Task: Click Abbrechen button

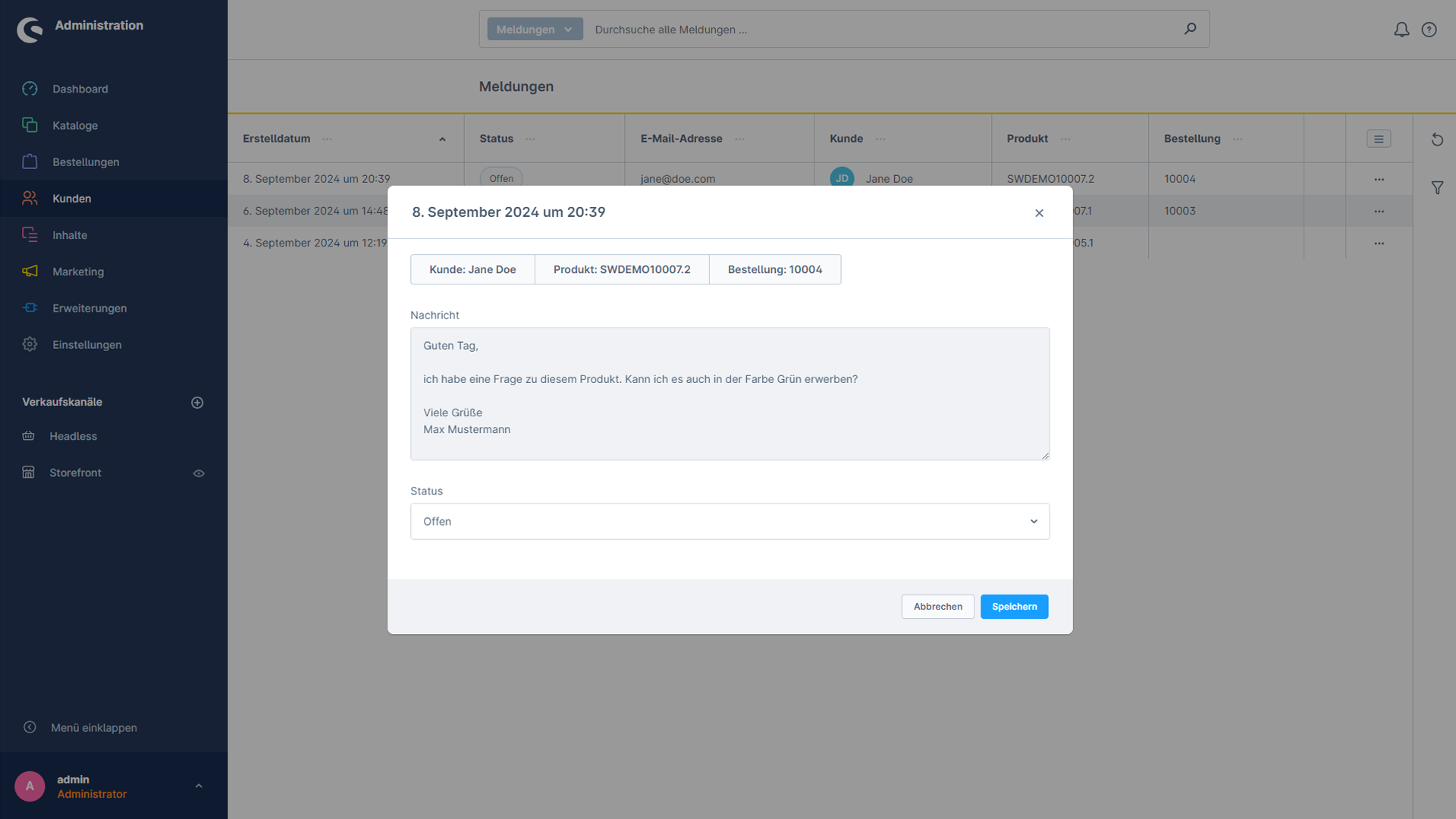Action: click(937, 607)
